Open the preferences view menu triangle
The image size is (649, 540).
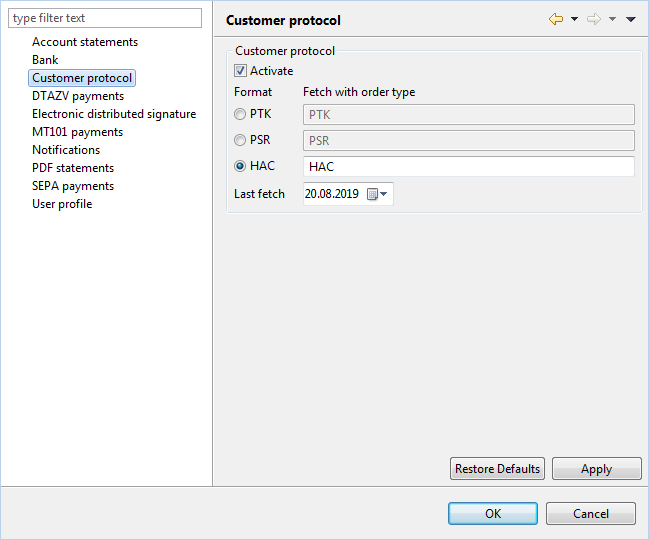point(631,19)
